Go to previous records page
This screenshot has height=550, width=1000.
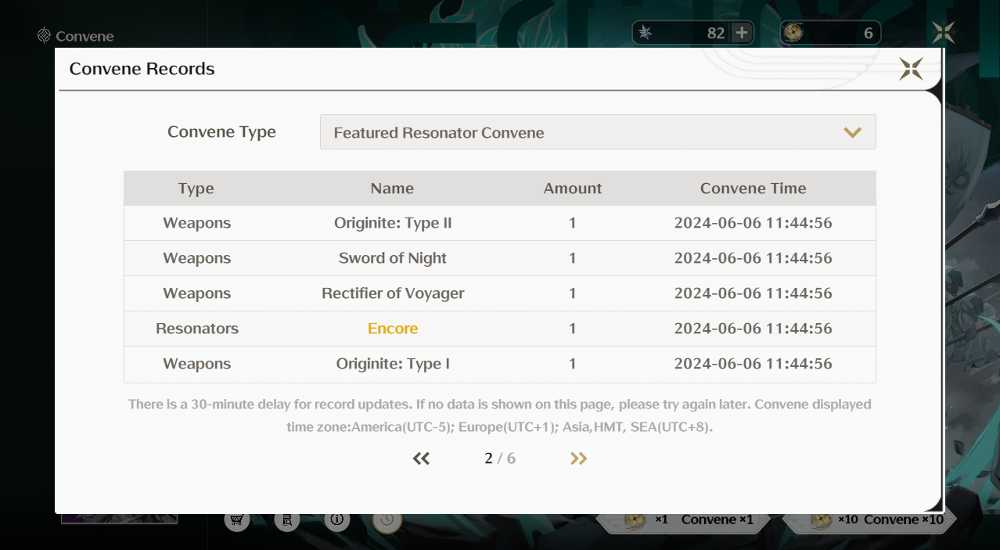pos(421,458)
